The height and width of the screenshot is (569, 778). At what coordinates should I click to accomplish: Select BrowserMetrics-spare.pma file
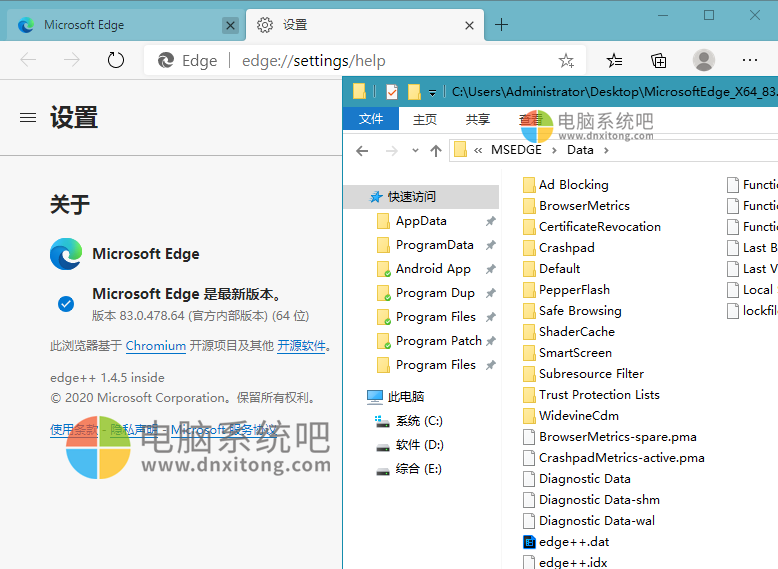click(610, 437)
